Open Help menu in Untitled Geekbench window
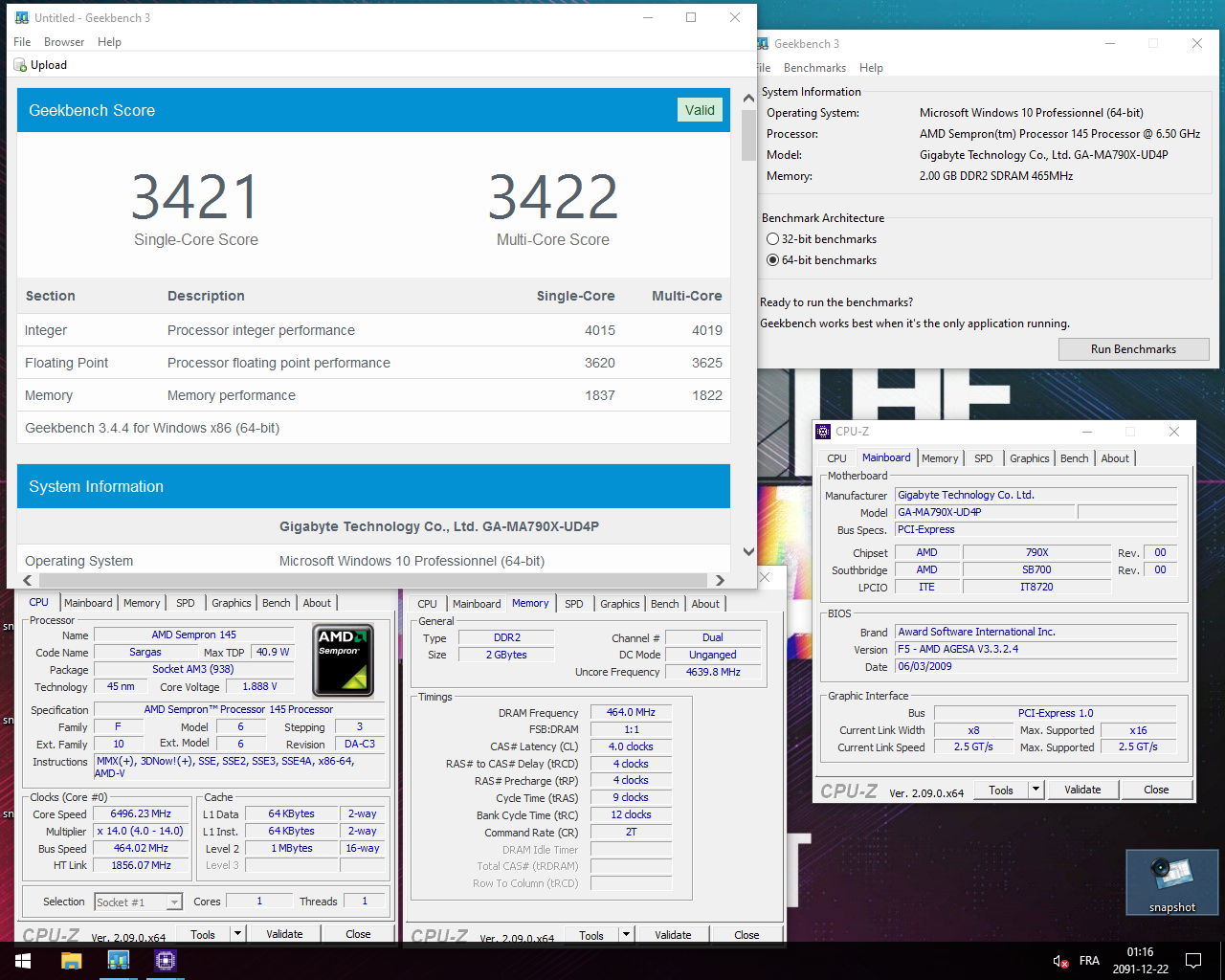 point(109,42)
